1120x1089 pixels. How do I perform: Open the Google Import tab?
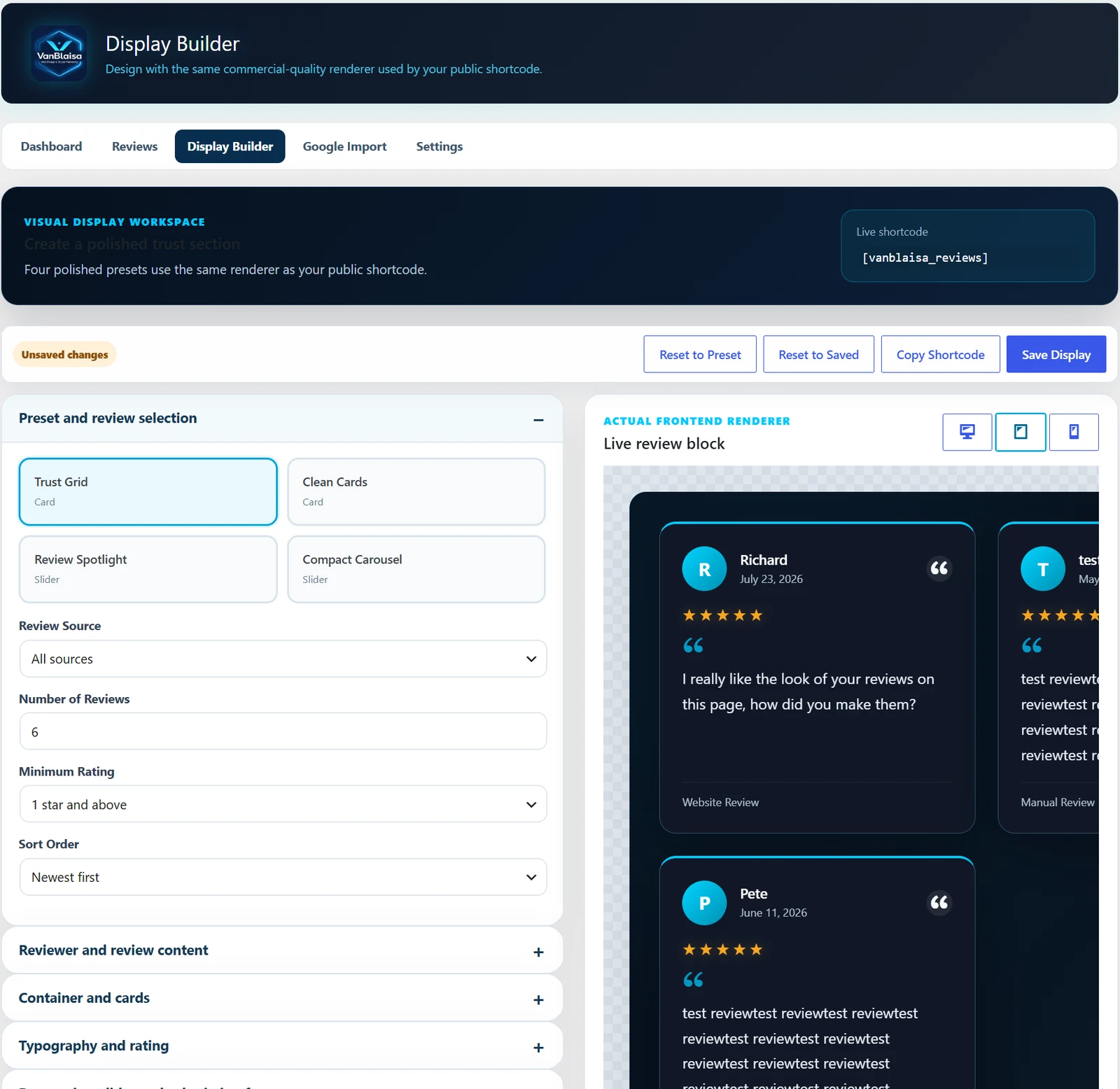pyautogui.click(x=344, y=146)
